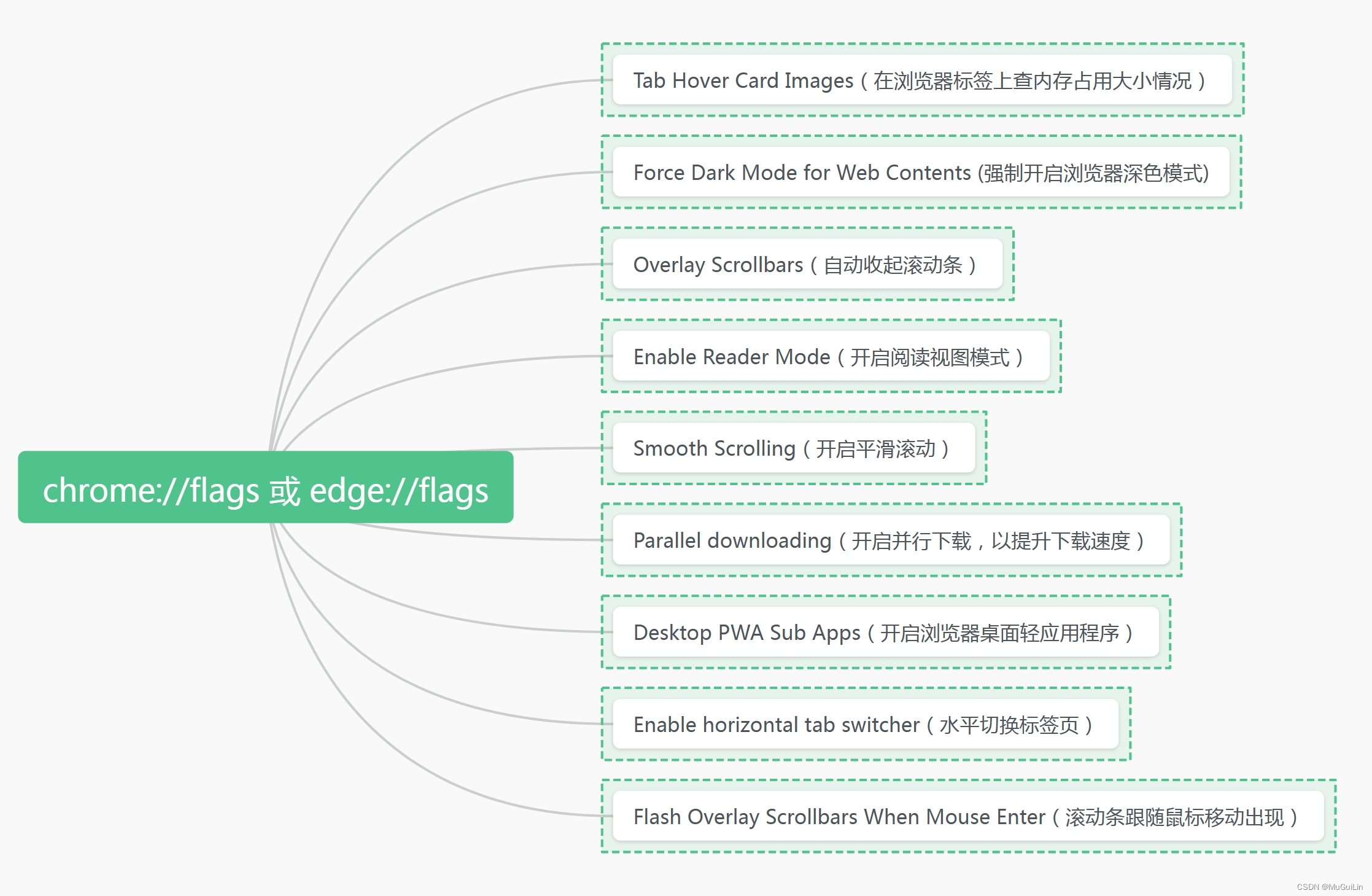Select the Smooth Scrolling node

pos(794,448)
